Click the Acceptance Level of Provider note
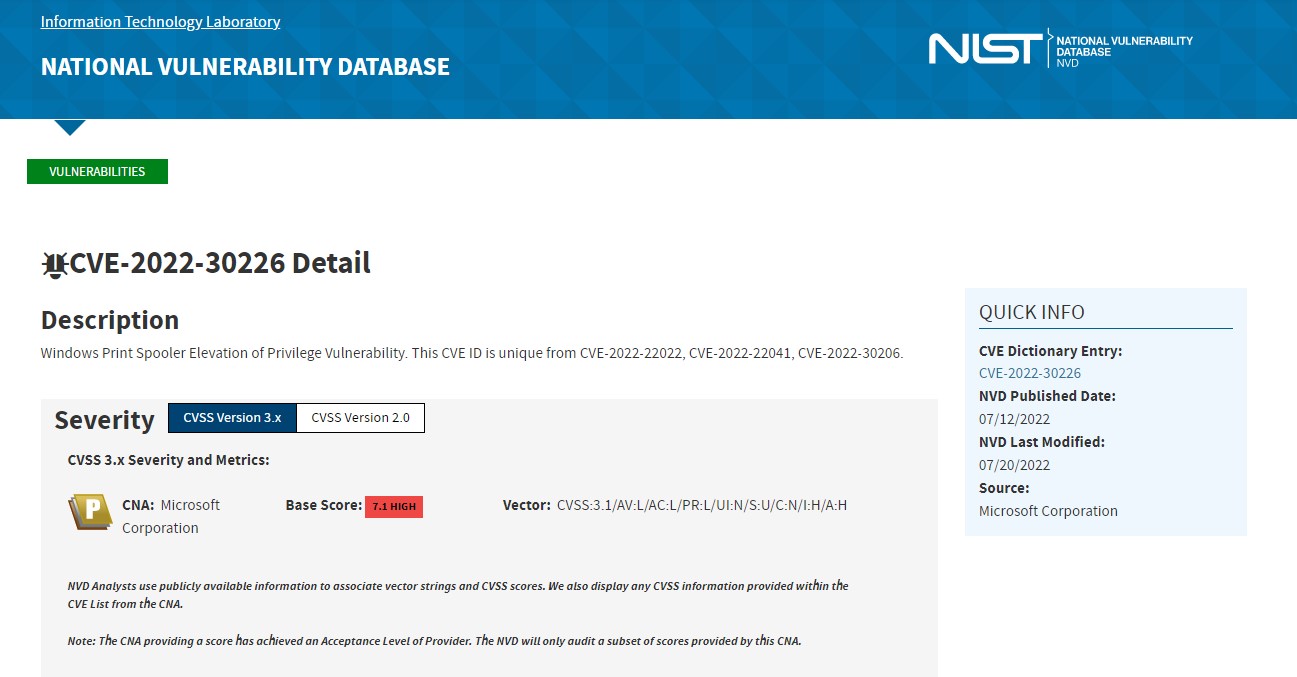The width and height of the screenshot is (1297, 677). [x=435, y=641]
